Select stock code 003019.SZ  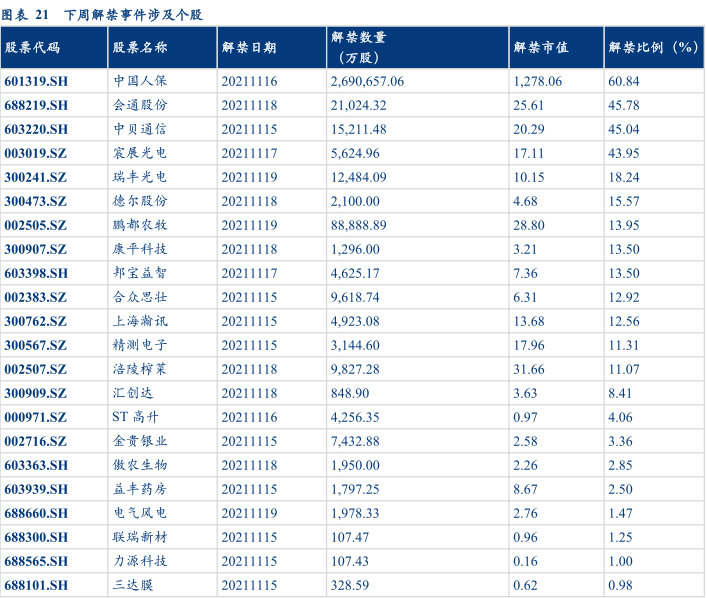coord(36,153)
